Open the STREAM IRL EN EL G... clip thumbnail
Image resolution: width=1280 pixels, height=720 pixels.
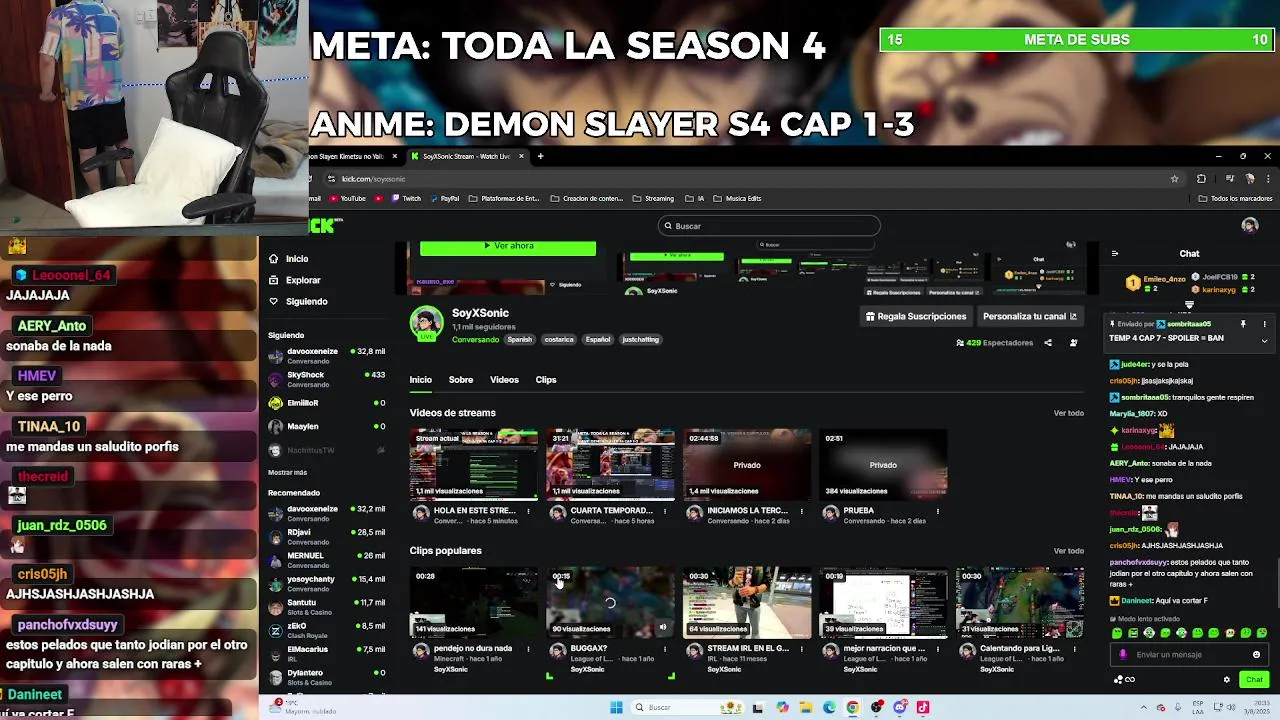pos(746,603)
